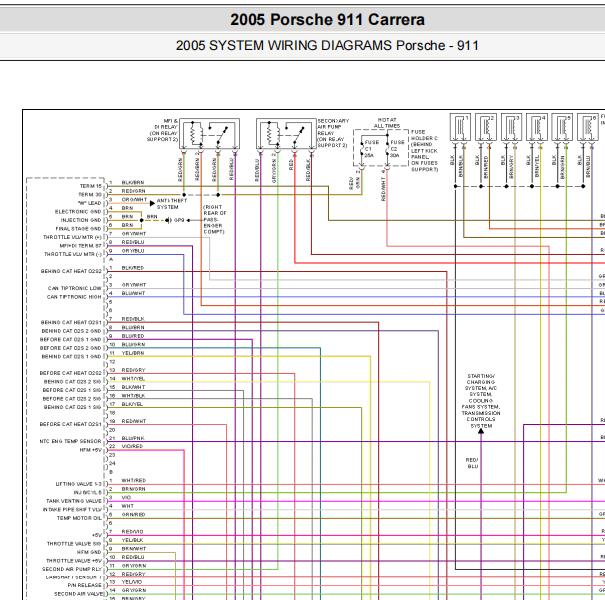Click the 'THROTTLE VALVE SIG' label

(x=74, y=543)
